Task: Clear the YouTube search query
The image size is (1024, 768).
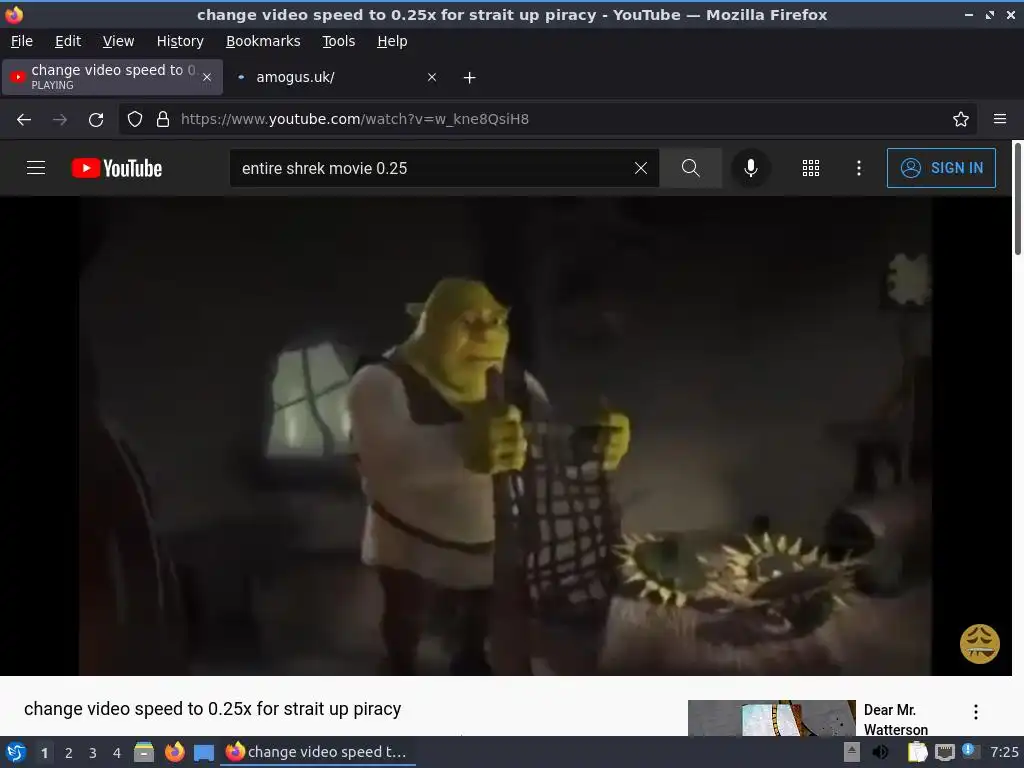Action: click(x=641, y=168)
